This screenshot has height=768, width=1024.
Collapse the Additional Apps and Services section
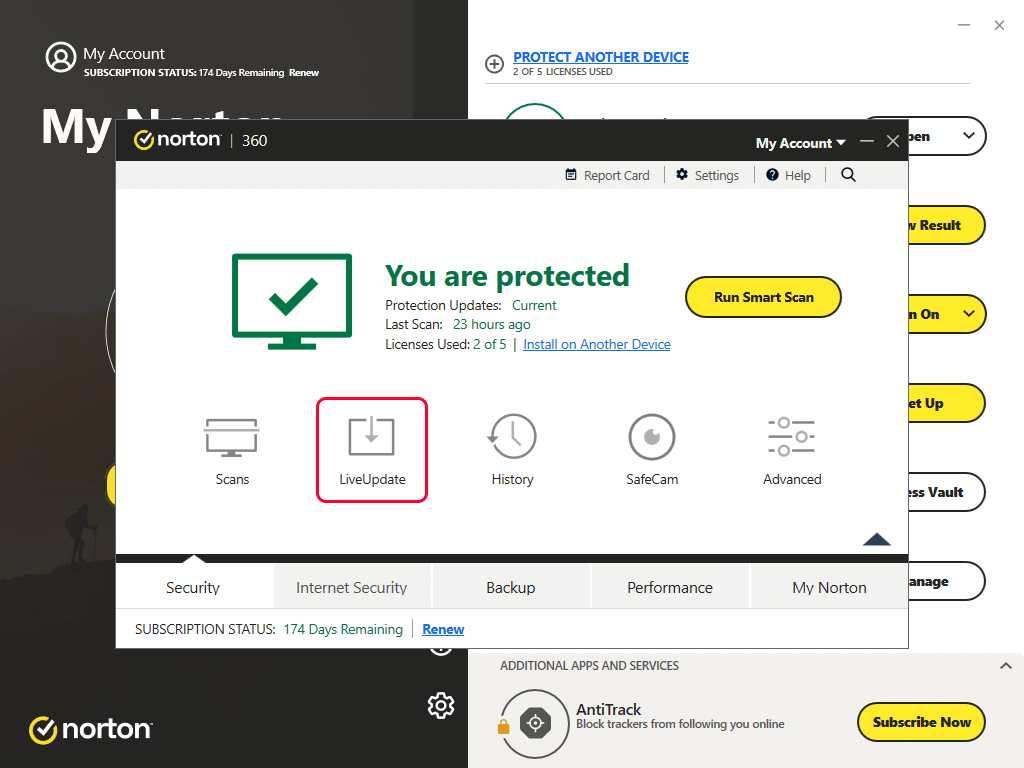[x=1006, y=665]
